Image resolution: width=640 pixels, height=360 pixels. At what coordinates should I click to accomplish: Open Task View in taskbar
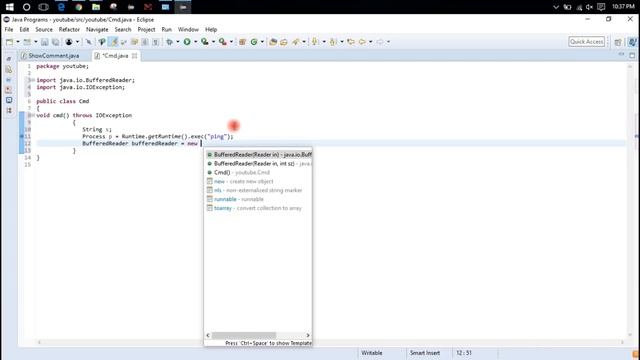(x=44, y=7)
